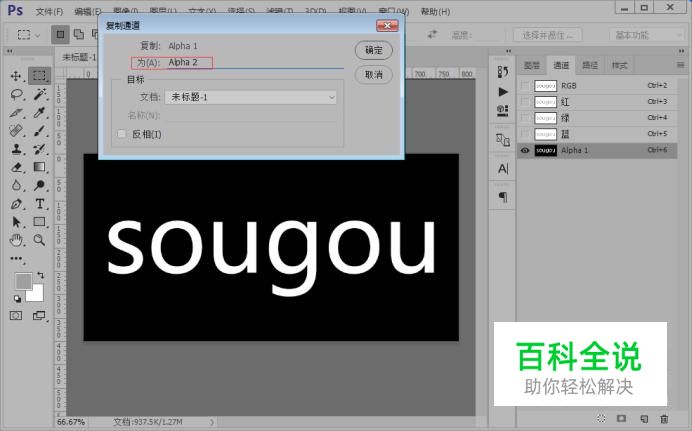
Task: Click the Add to Selection mode icon
Action: [79, 34]
